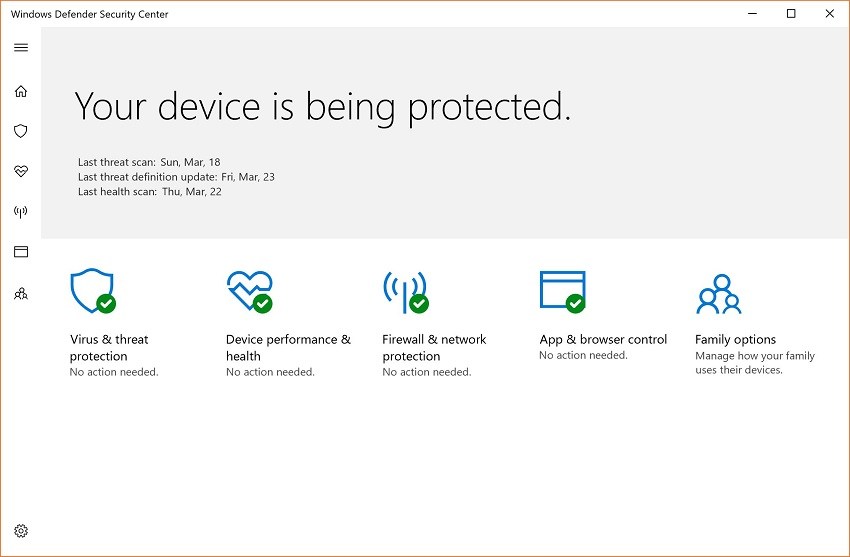Viewport: 850px width, 557px height.
Task: Open the family icon in the sidebar
Action: (x=21, y=293)
